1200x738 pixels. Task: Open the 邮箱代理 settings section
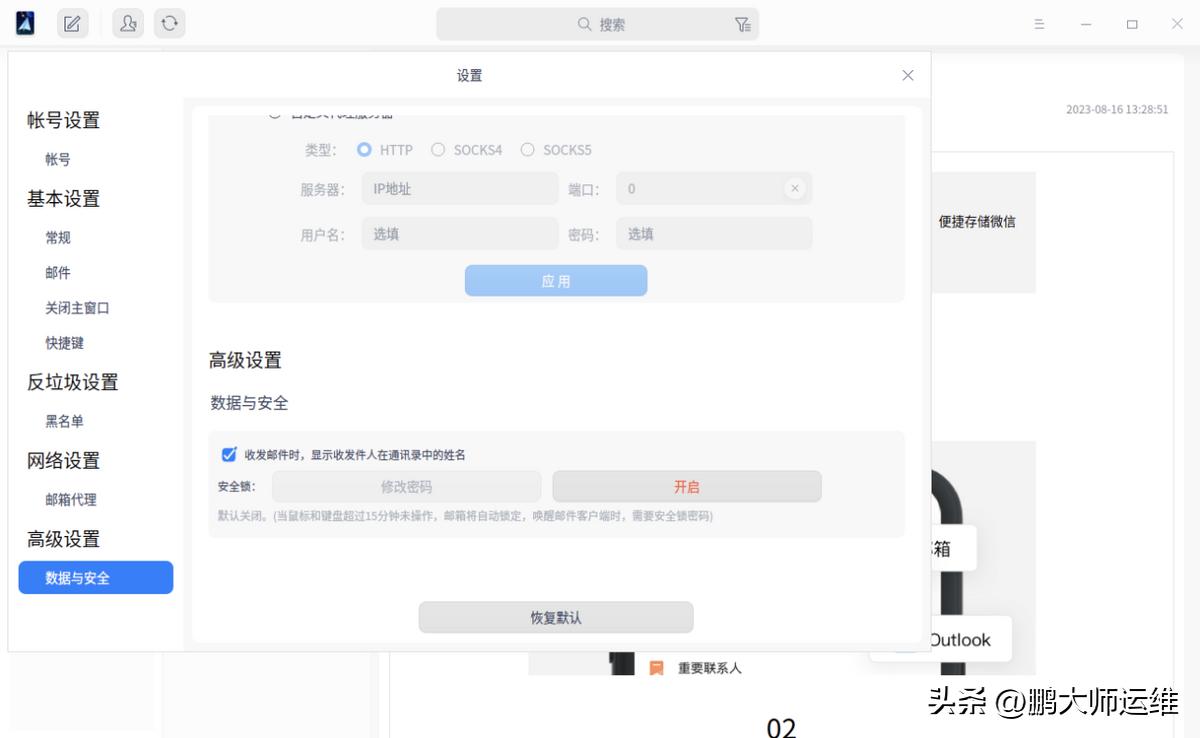71,499
